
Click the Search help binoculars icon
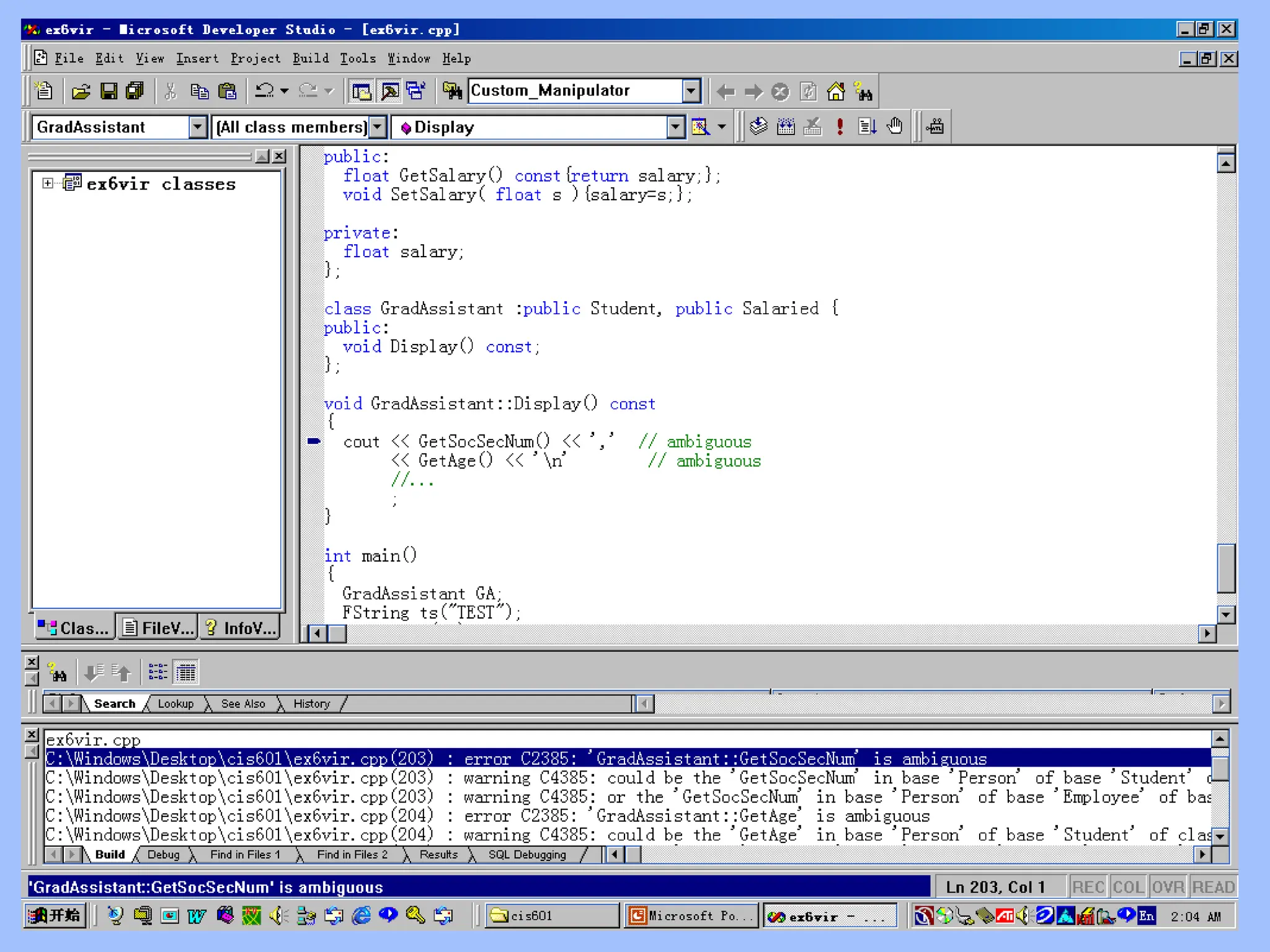point(863,92)
